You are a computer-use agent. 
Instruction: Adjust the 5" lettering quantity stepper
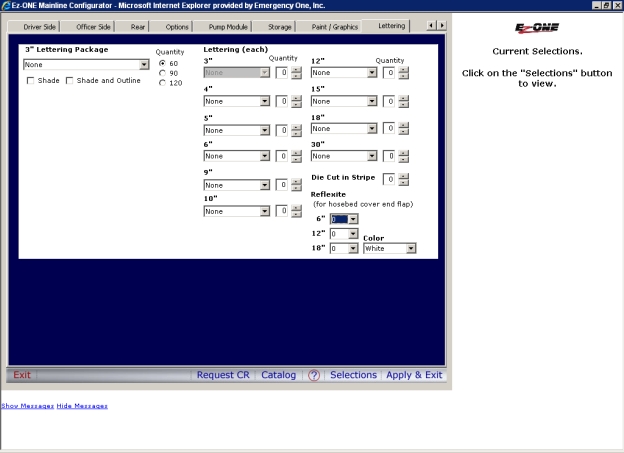click(x=296, y=131)
